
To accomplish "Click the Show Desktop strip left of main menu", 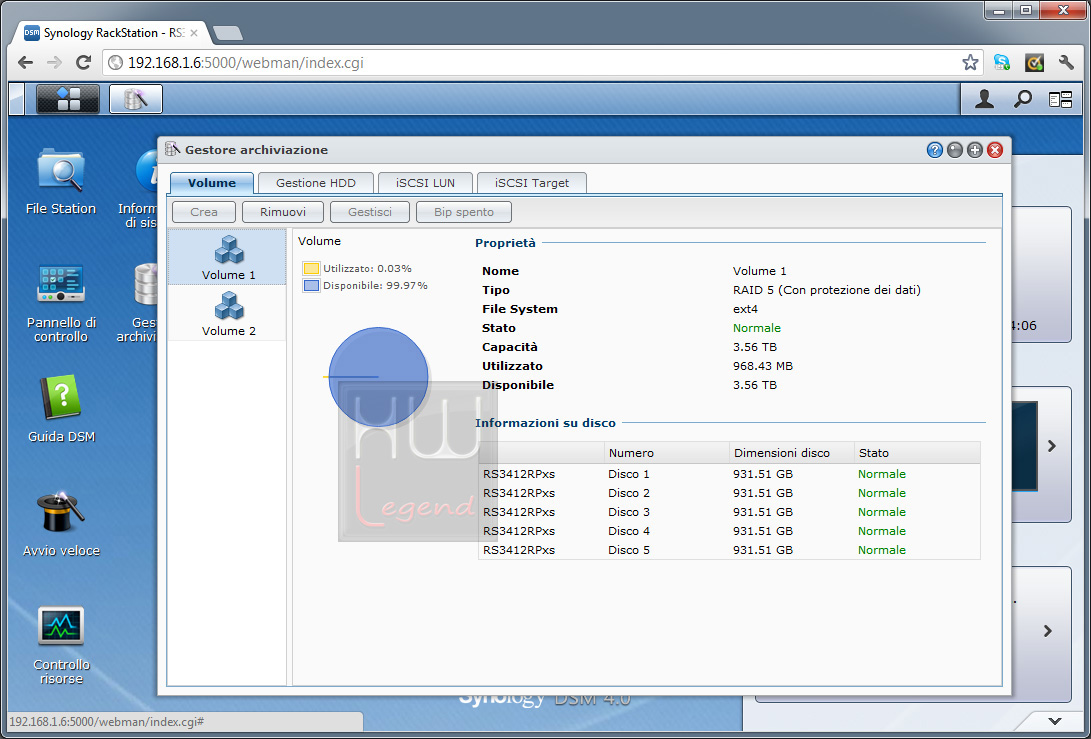I will 17,99.
